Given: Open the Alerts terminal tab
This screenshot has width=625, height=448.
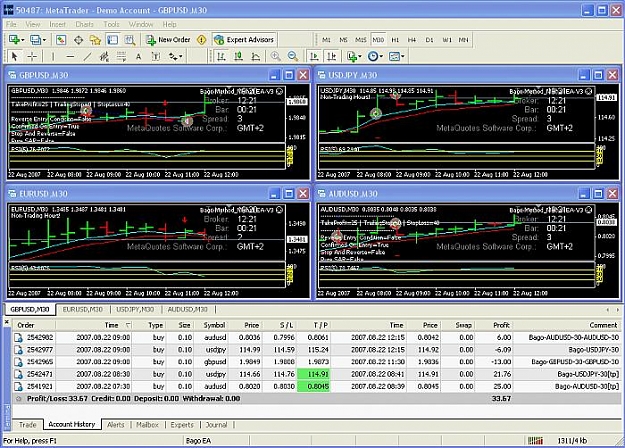Looking at the screenshot, I should pos(116,425).
